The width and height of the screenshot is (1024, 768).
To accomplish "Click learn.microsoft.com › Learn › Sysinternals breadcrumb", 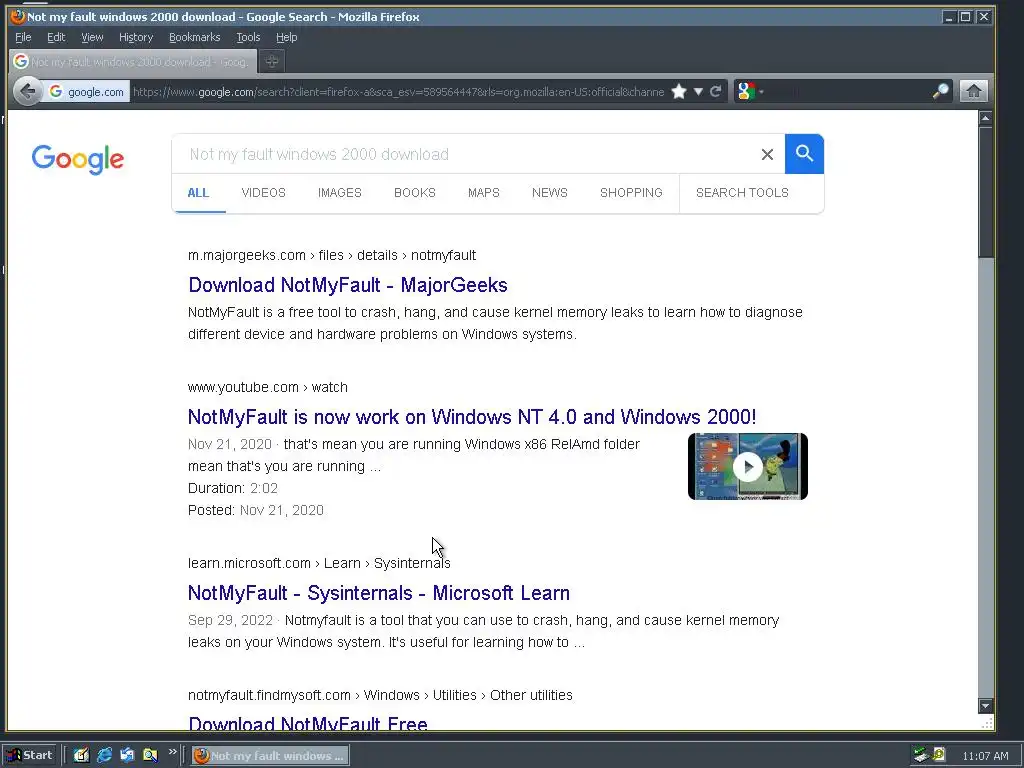I will tap(319, 564).
